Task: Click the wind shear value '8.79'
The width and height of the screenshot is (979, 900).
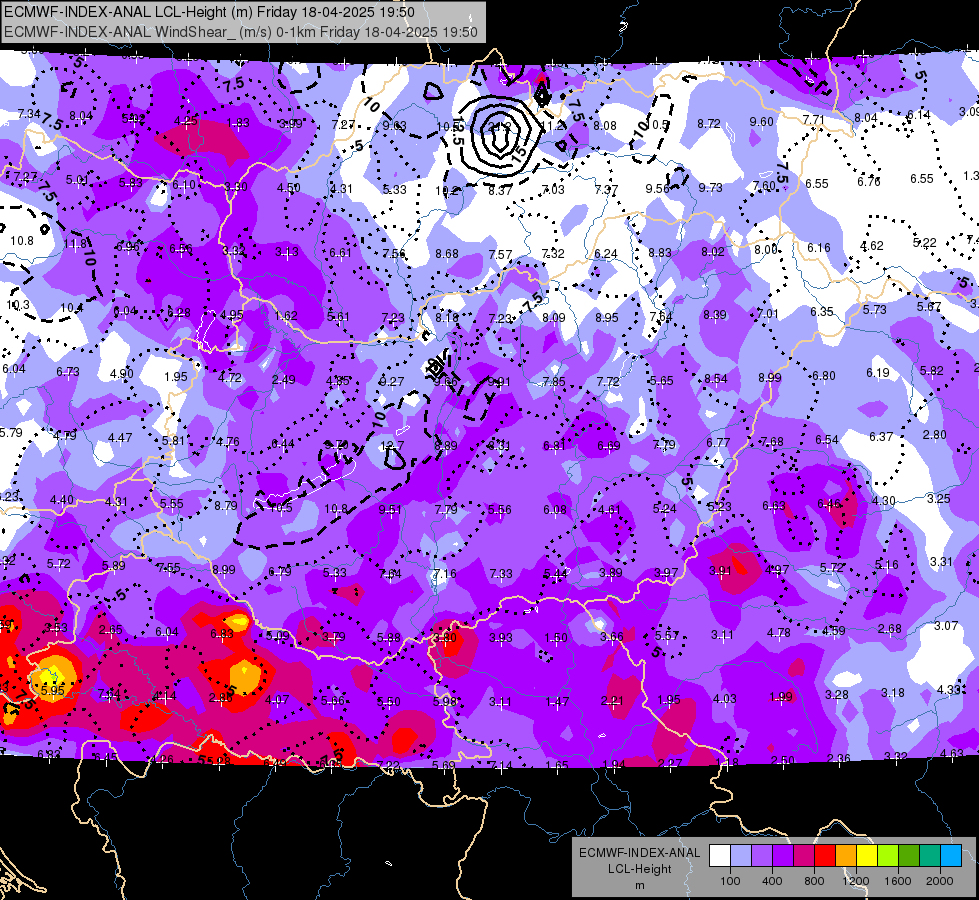Action: click(225, 506)
